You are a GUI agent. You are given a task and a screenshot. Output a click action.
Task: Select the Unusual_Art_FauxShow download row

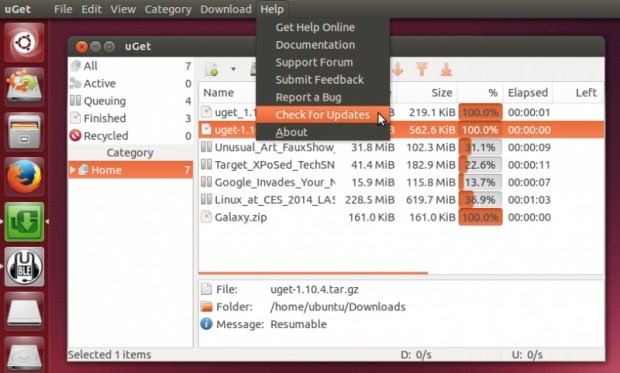(x=401, y=147)
